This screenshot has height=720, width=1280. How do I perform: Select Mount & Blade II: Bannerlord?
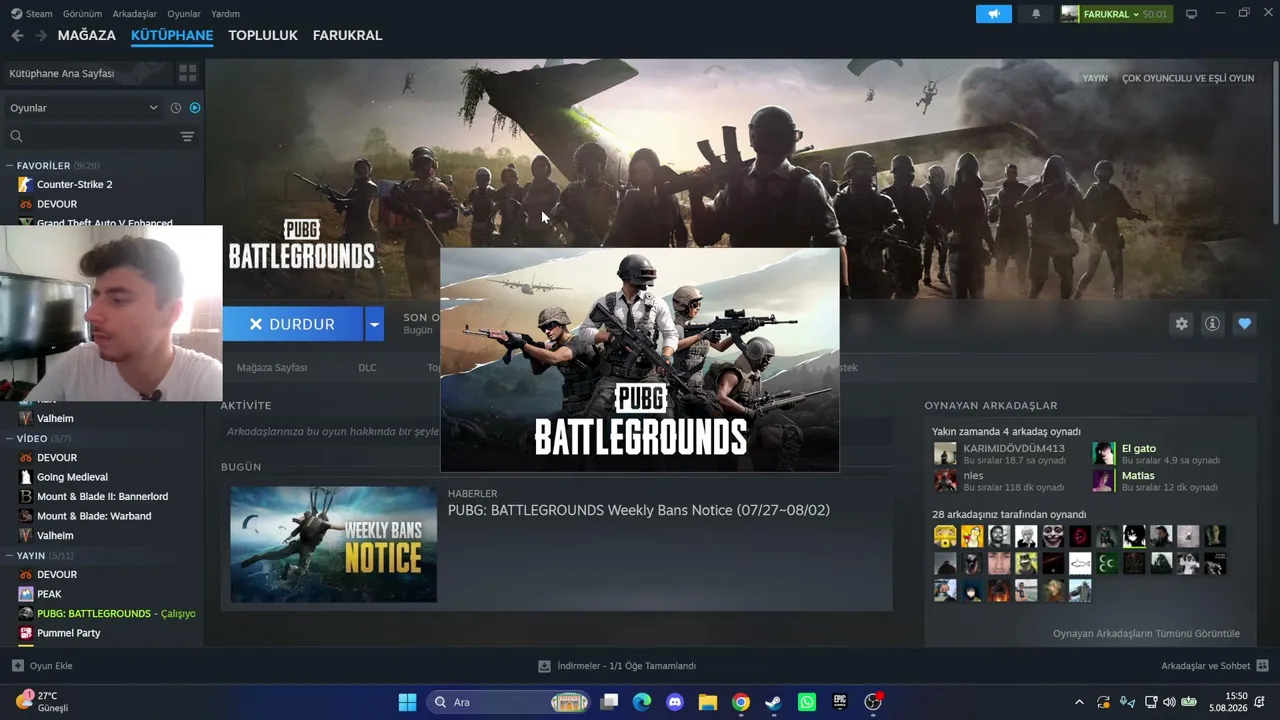102,496
